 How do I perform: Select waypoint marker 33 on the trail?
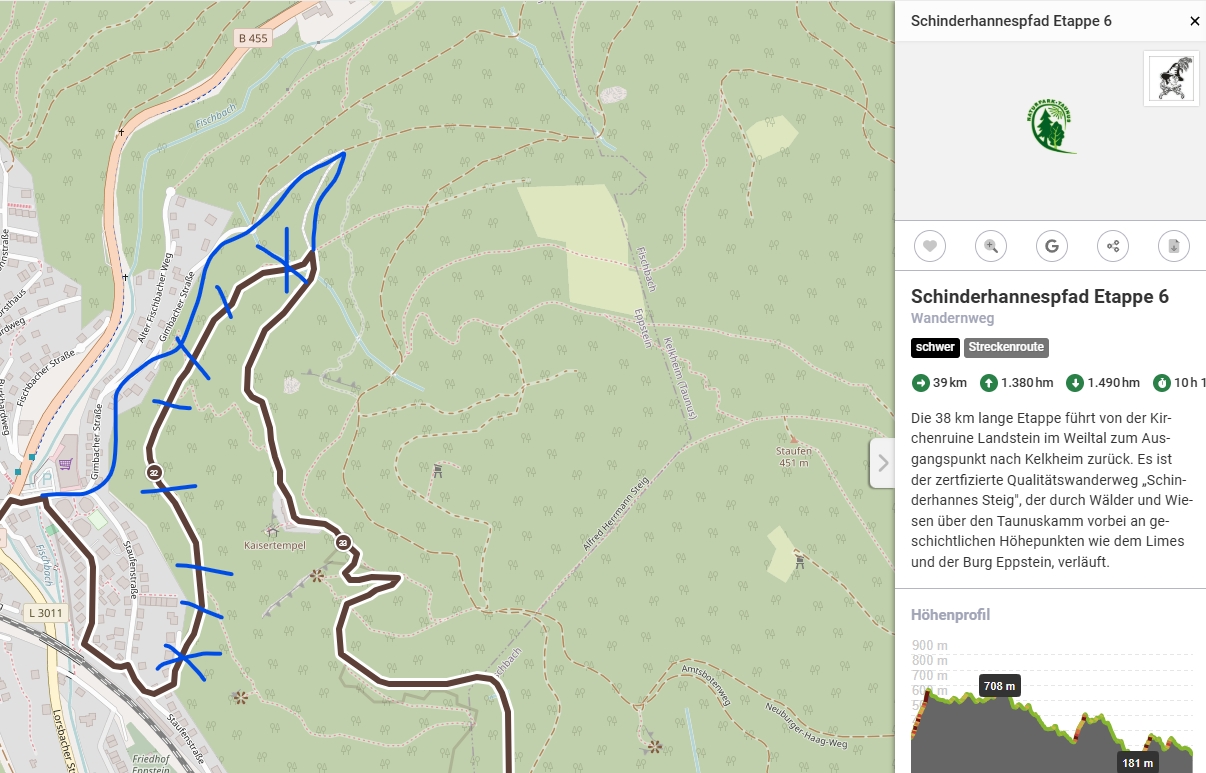pos(342,542)
